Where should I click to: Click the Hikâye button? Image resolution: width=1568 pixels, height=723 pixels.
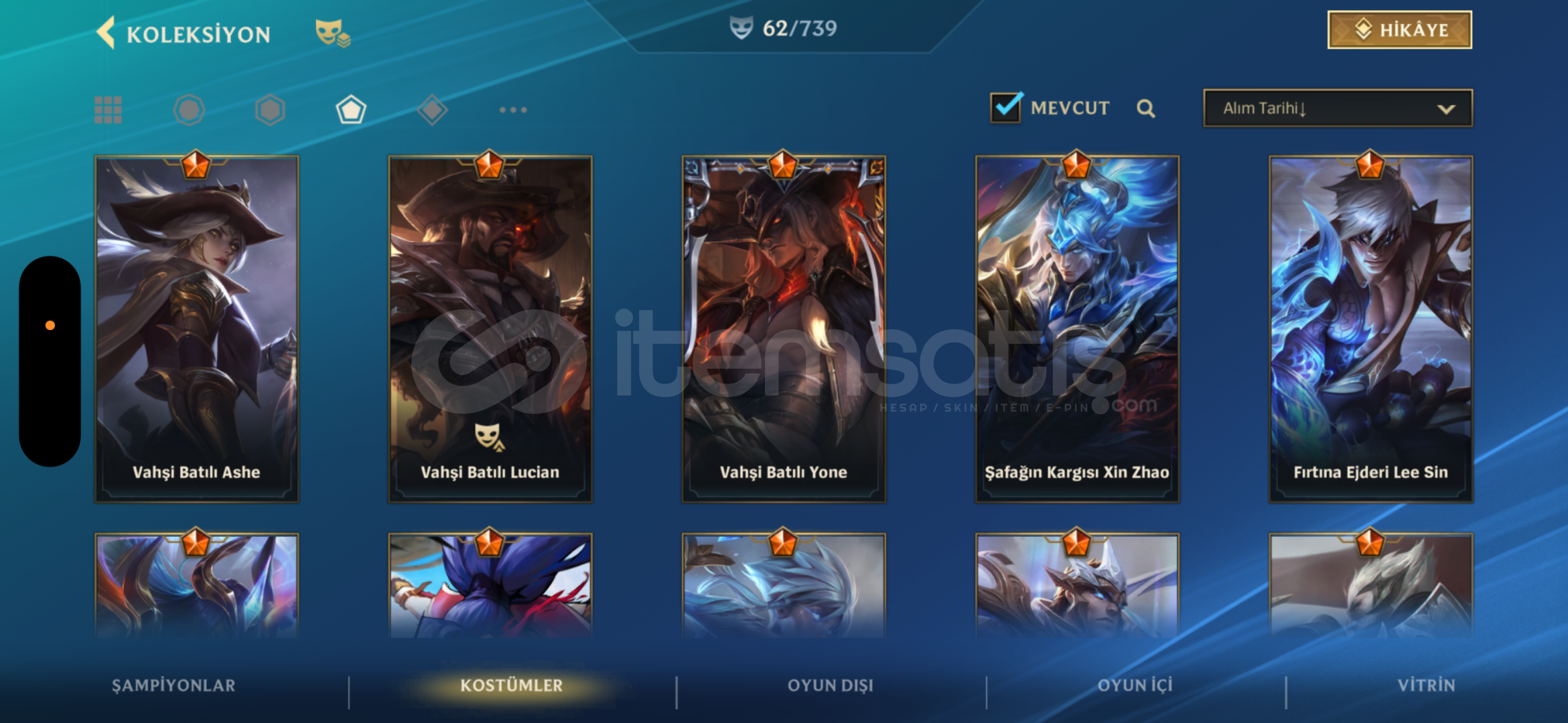(x=1400, y=30)
